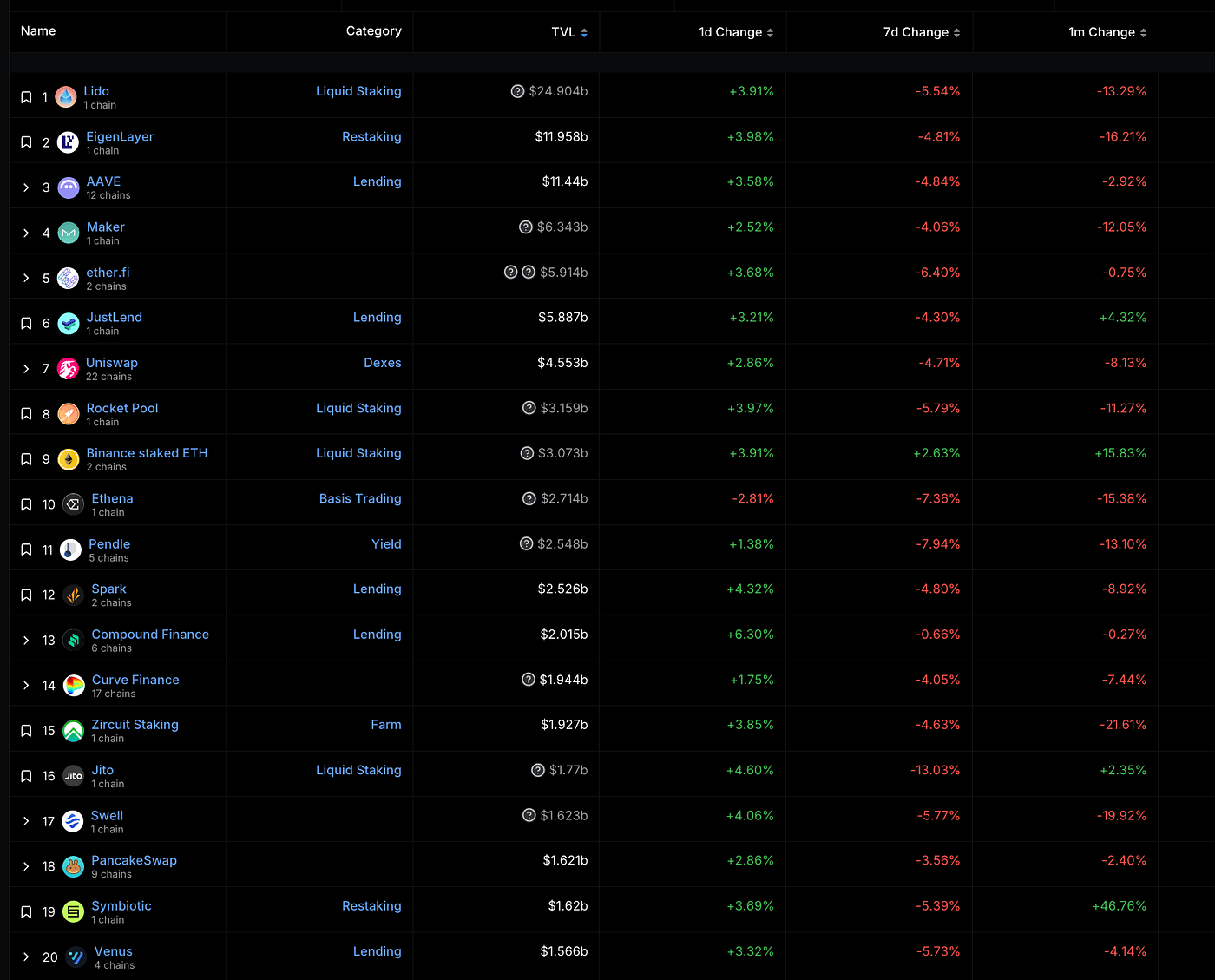This screenshot has width=1215, height=980.
Task: Click the ether.fi protocol logo
Action: 68,278
